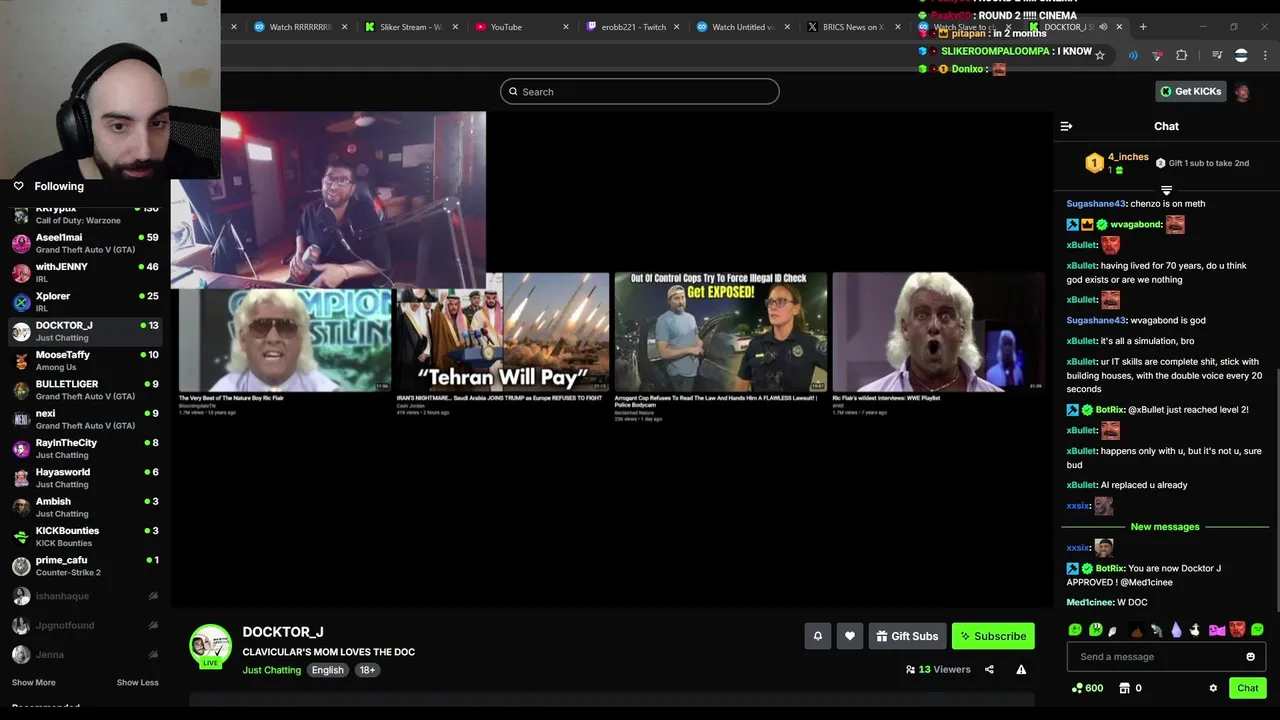Open chat settings gear icon
The width and height of the screenshot is (1280, 720).
tap(1213, 688)
